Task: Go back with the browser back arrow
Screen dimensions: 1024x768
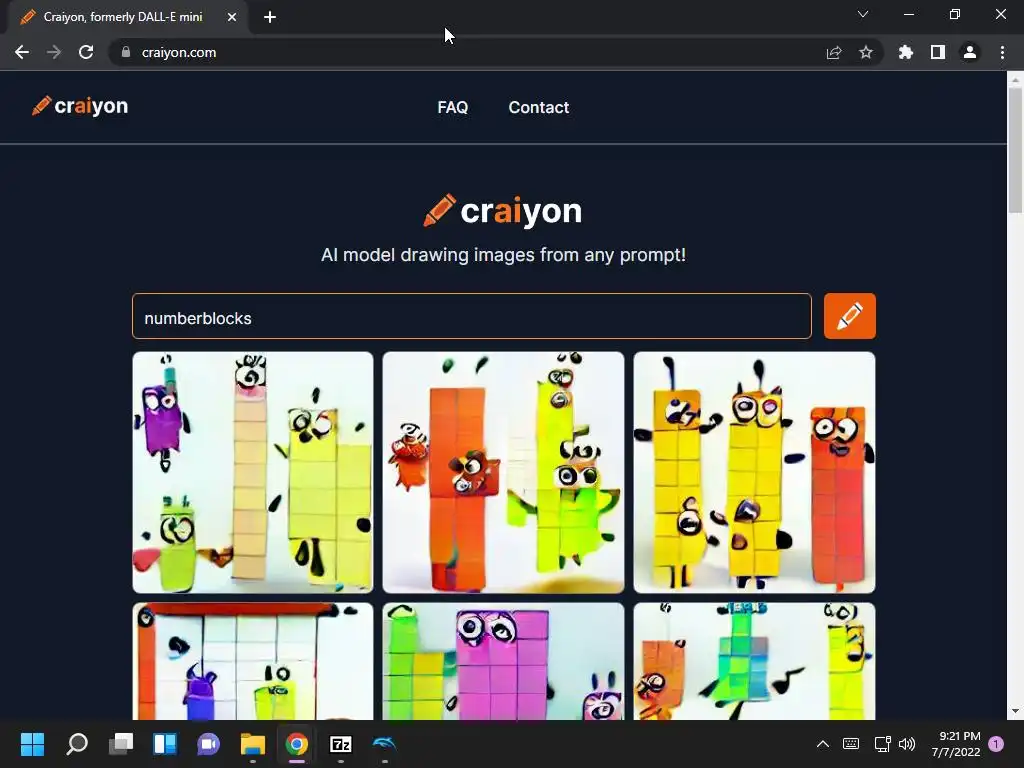Action: (22, 52)
